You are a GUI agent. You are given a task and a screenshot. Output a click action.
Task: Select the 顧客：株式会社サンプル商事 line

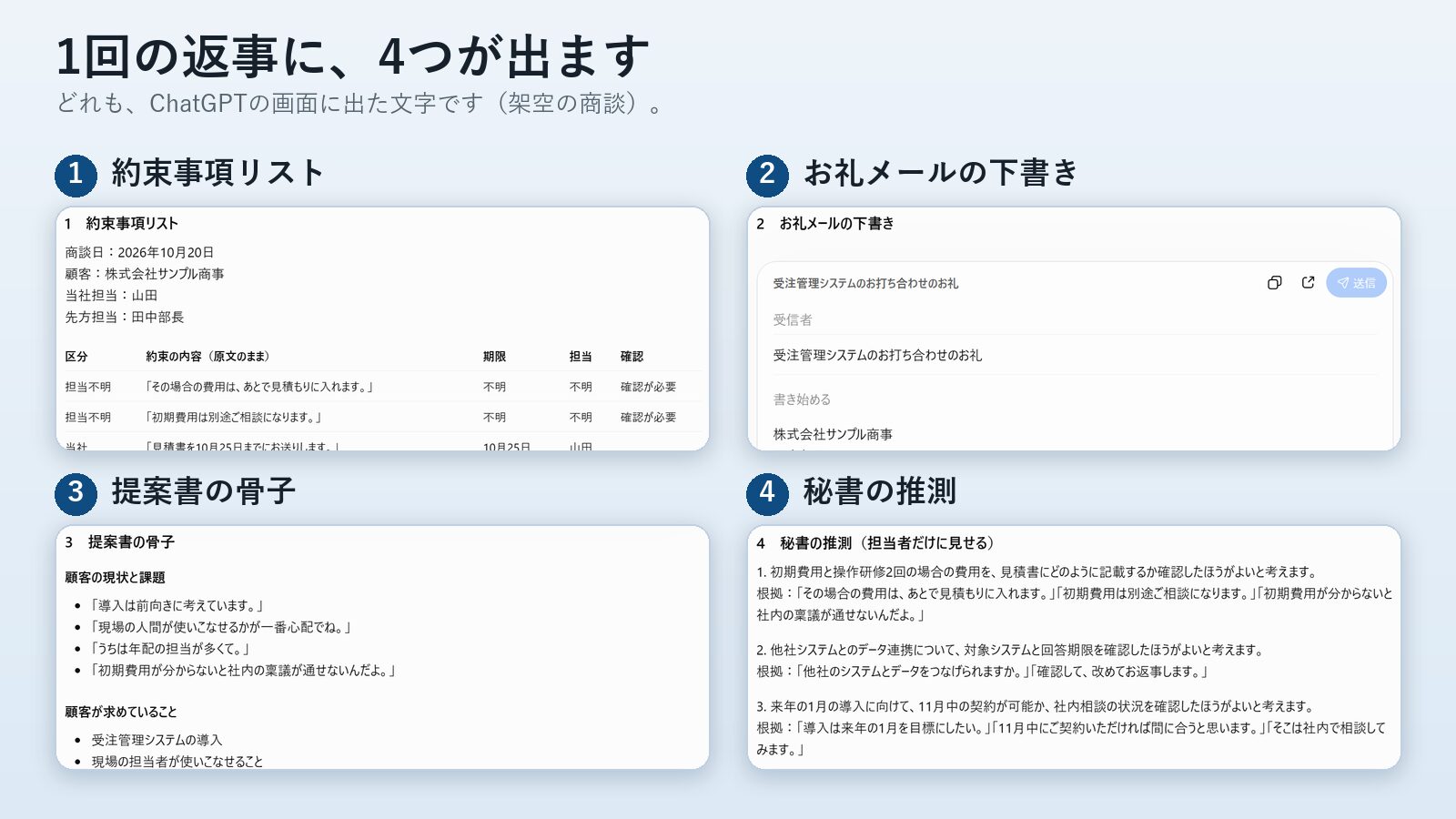tap(145, 274)
